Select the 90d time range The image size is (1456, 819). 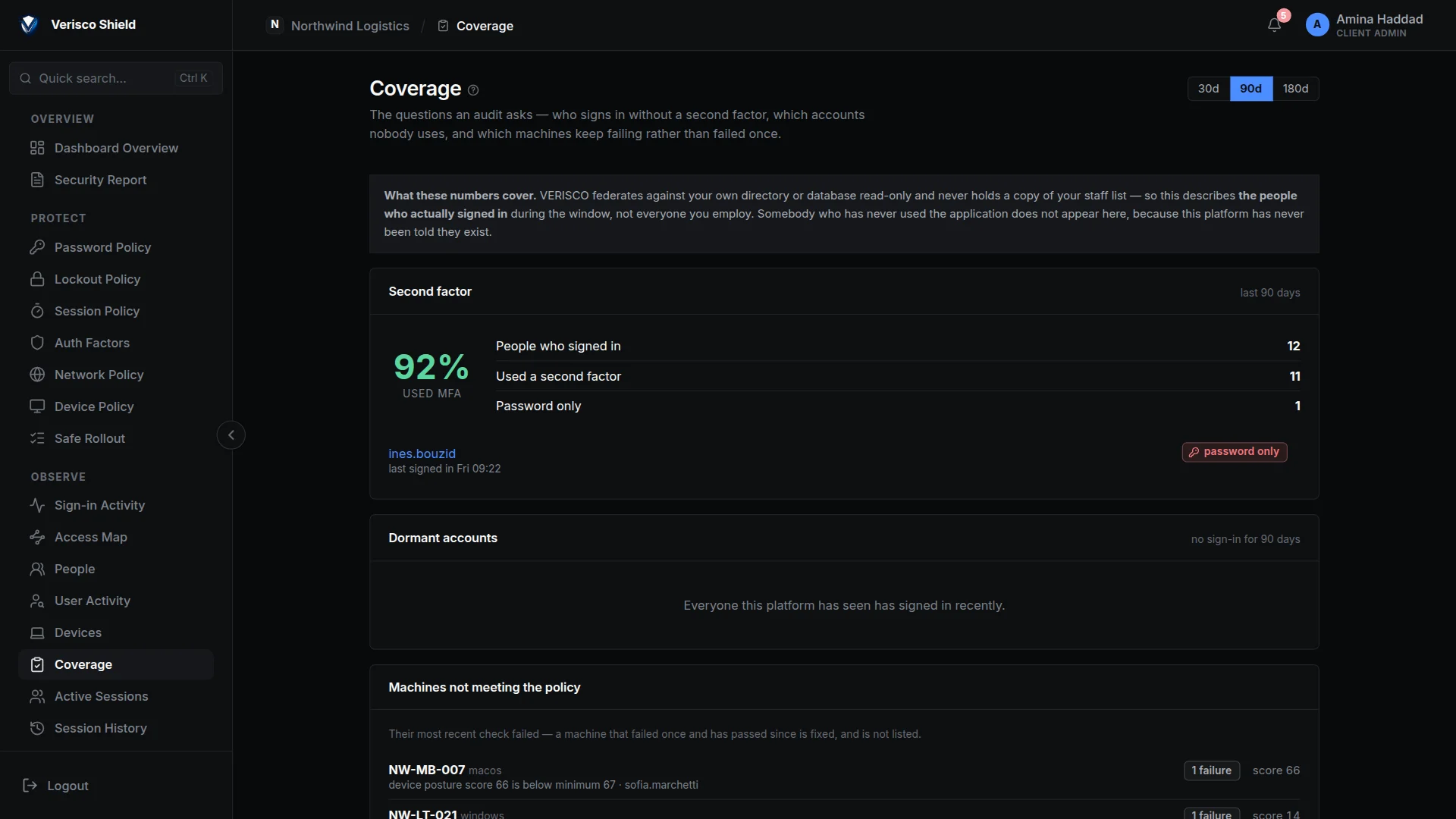pyautogui.click(x=1250, y=89)
